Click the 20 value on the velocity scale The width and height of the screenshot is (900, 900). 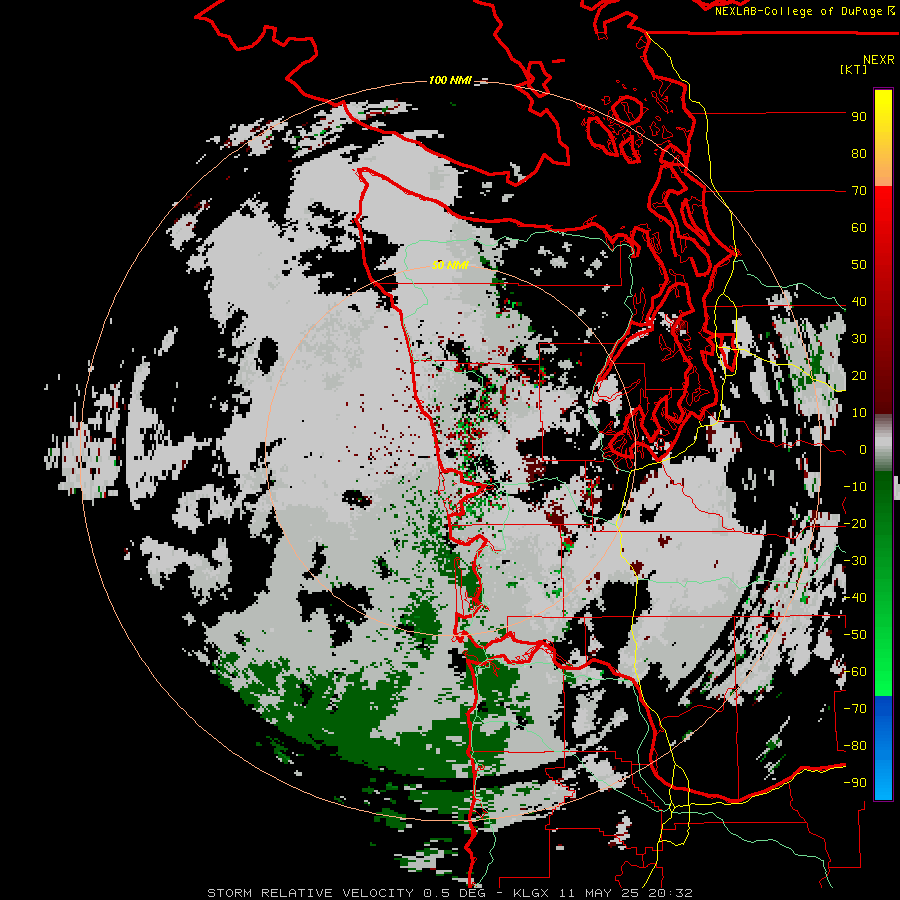(859, 376)
